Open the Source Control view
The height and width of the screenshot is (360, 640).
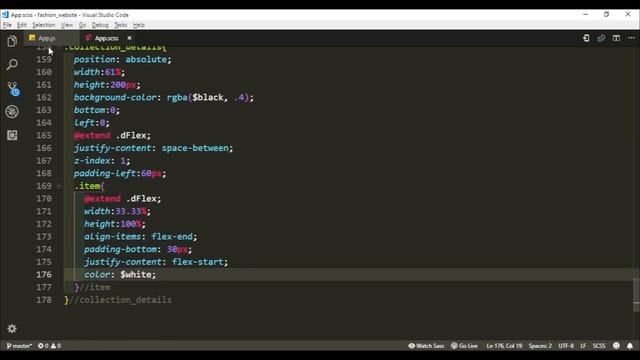(x=13, y=88)
